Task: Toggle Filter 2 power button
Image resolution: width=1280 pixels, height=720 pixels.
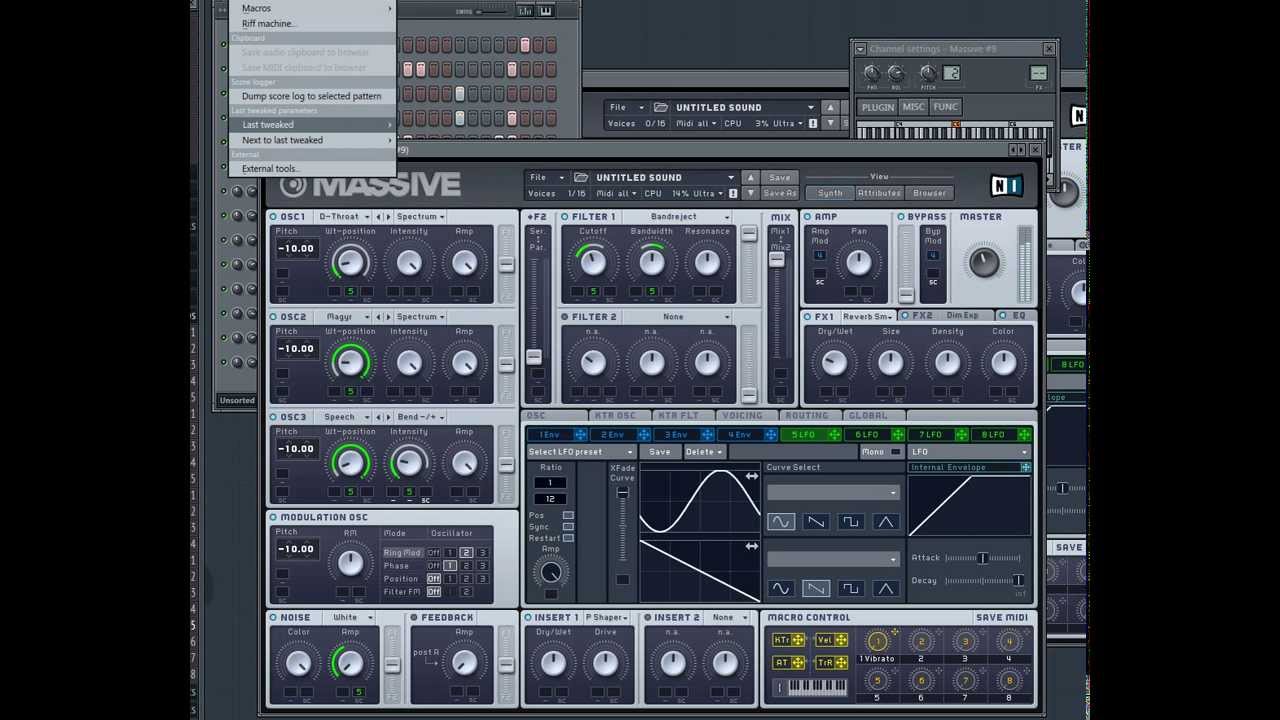Action: [565, 317]
